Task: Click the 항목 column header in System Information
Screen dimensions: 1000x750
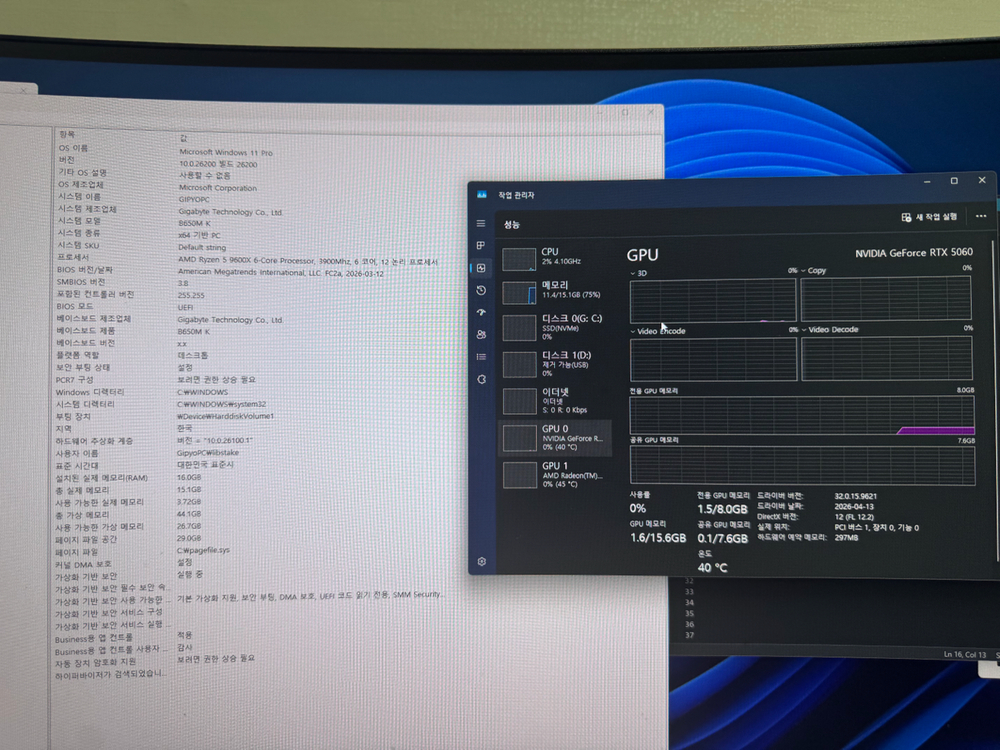Action: (67, 134)
